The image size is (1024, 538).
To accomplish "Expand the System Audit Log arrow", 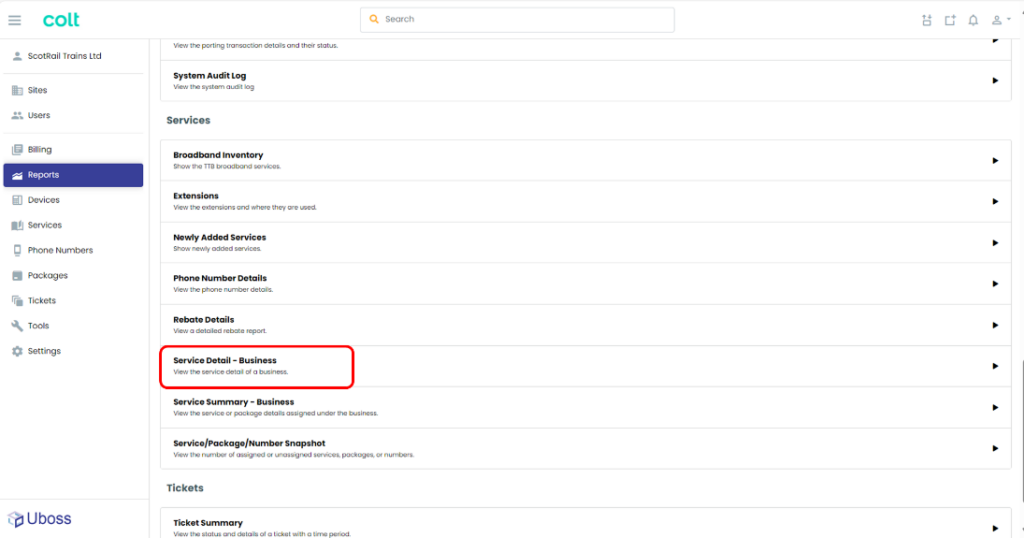I will tap(995, 81).
